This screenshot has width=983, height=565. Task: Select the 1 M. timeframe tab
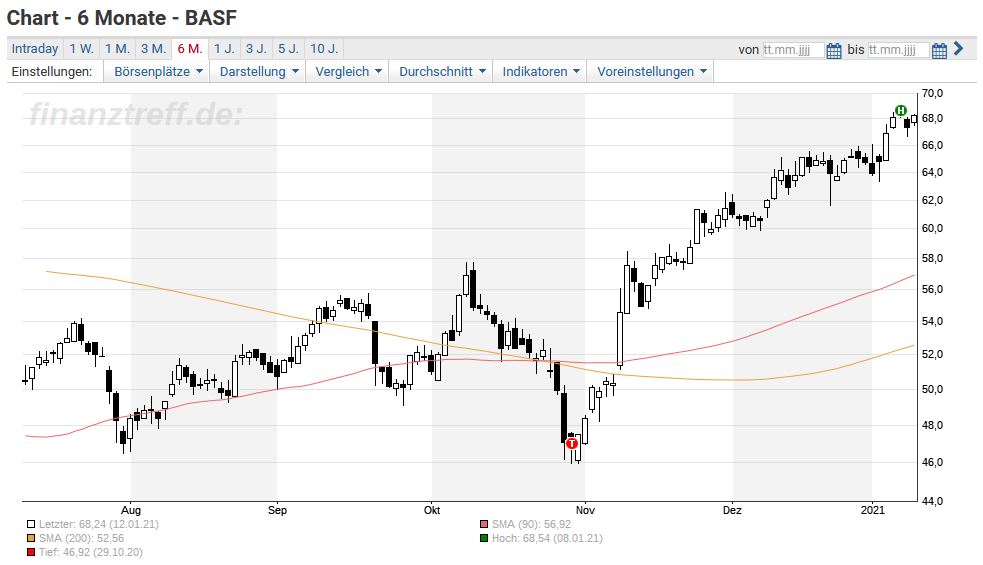pos(117,49)
